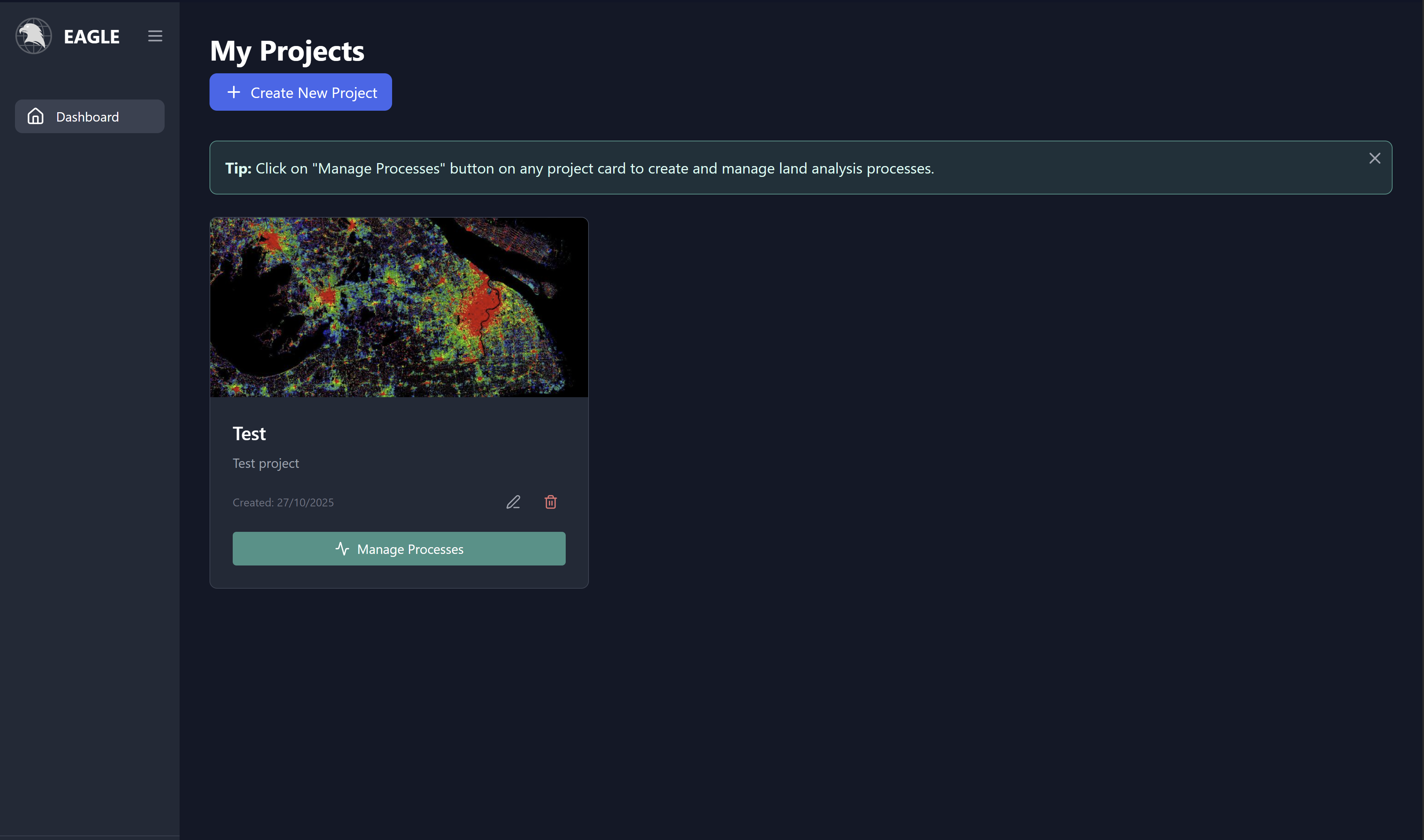The height and width of the screenshot is (840, 1424).
Task: Click the home icon beside Dashboard
Action: coord(36,117)
